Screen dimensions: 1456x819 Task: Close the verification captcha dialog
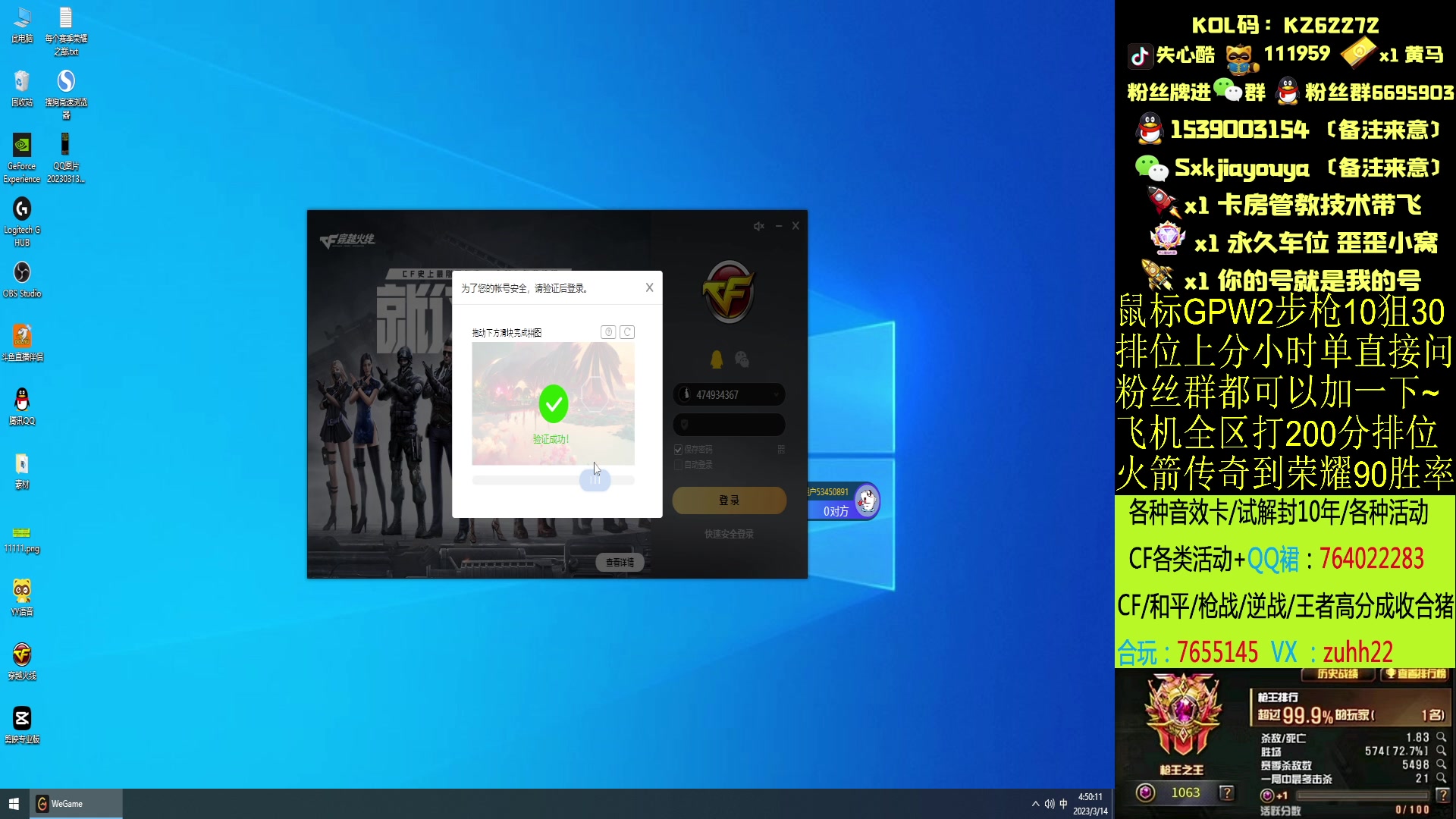649,287
